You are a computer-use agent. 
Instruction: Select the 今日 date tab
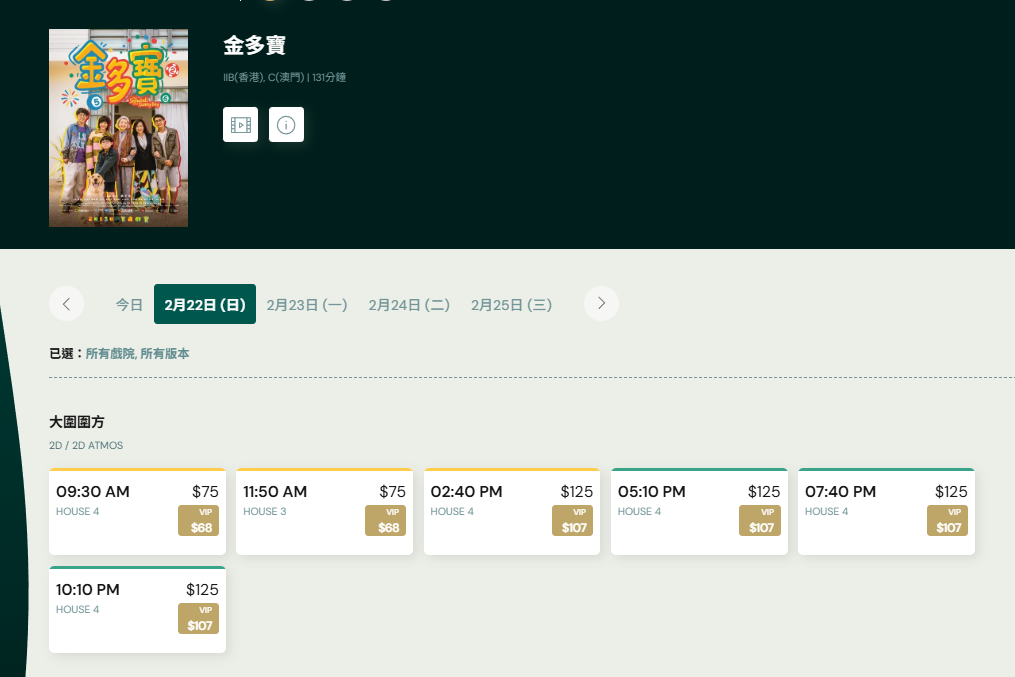129,305
